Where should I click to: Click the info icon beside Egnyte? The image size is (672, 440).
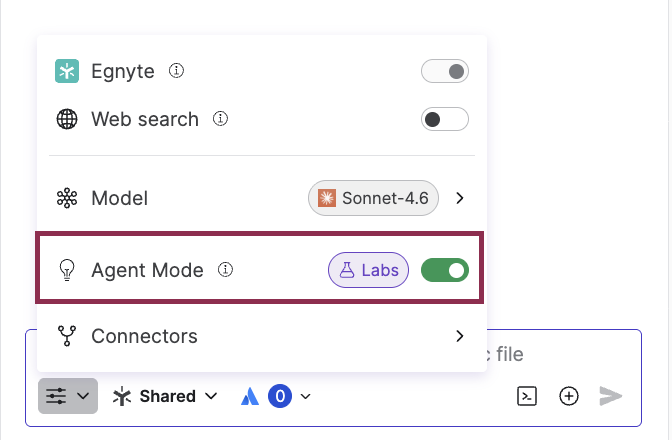(x=176, y=71)
